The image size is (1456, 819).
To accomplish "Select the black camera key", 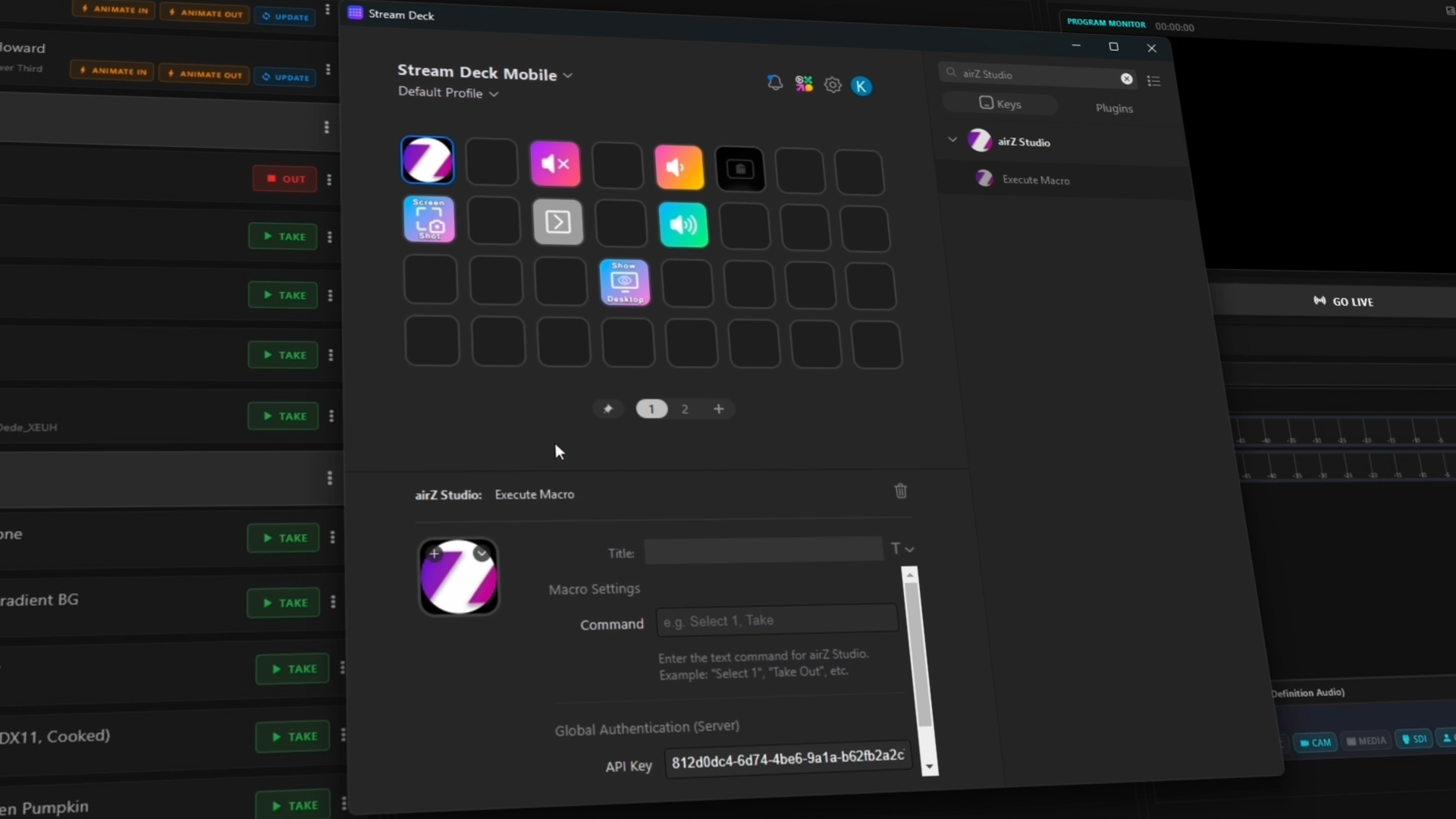I will point(740,169).
